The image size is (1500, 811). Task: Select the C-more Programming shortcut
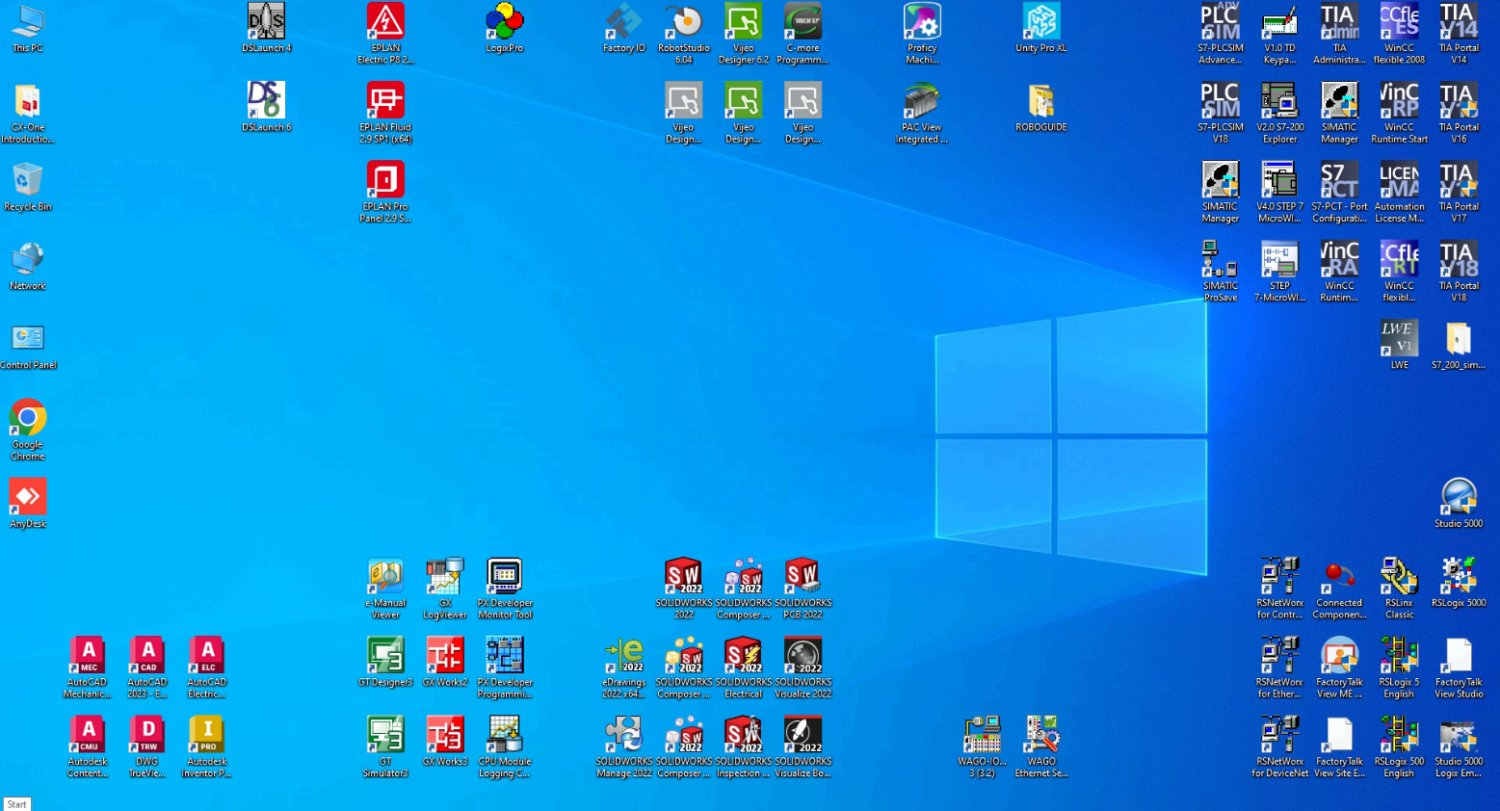pos(803,22)
